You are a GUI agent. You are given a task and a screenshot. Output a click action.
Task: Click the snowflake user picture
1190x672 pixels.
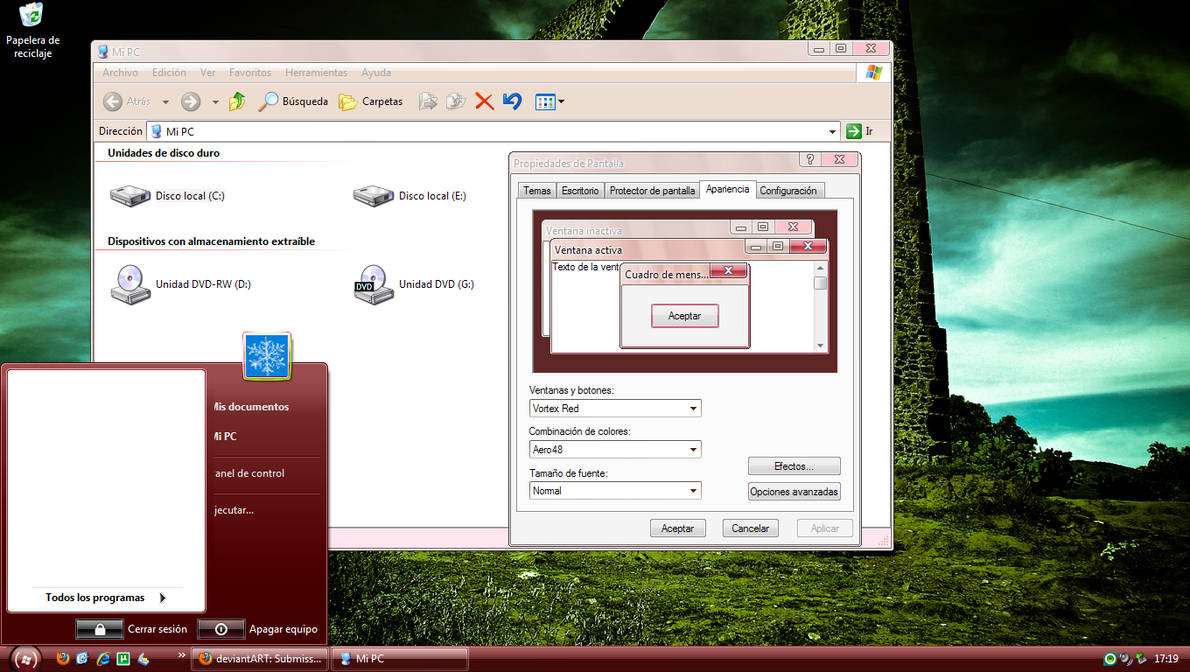(x=267, y=355)
